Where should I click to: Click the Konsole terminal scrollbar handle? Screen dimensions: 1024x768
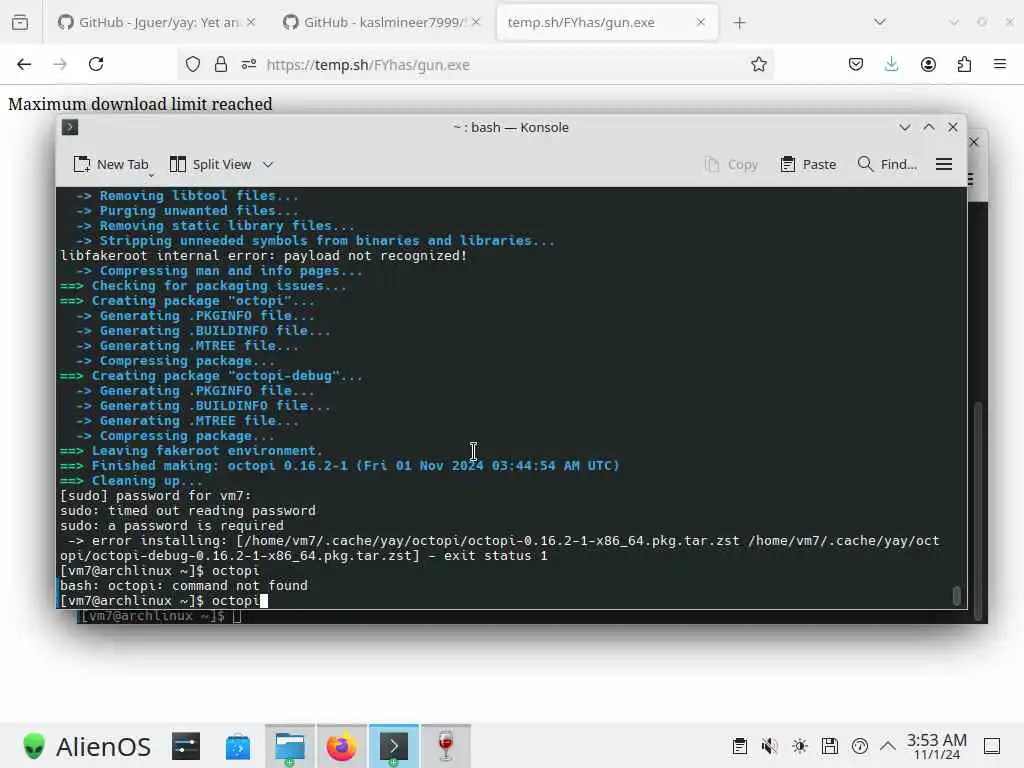(956, 596)
